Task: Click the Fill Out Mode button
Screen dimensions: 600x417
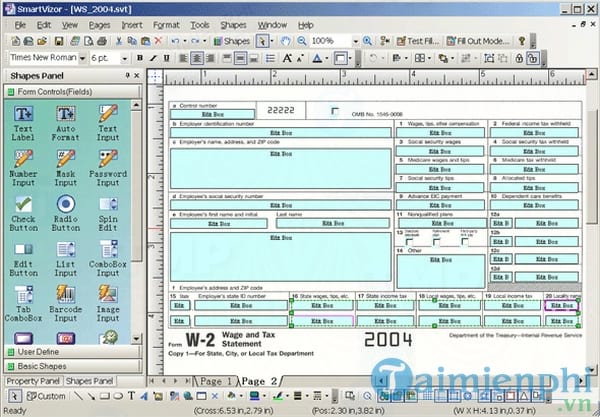Action: 478,41
